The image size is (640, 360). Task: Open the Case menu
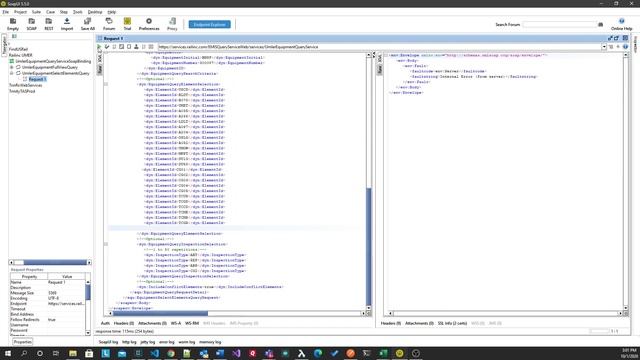click(50, 12)
